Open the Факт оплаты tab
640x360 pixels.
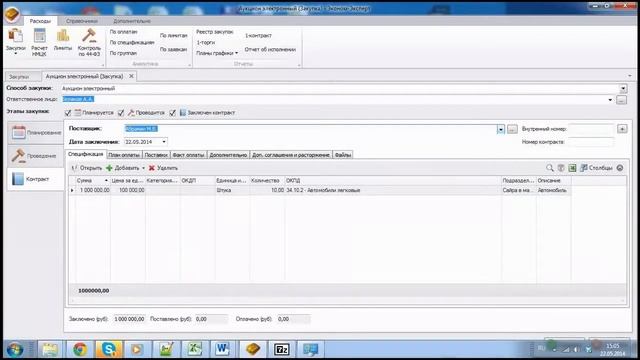click(x=188, y=155)
